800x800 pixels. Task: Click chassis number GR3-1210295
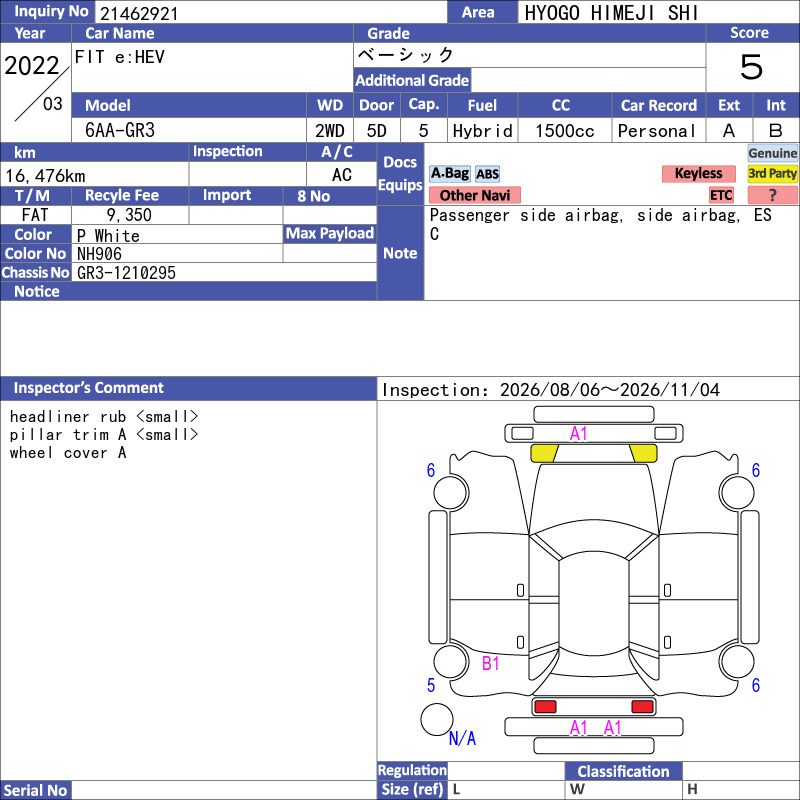point(127,273)
